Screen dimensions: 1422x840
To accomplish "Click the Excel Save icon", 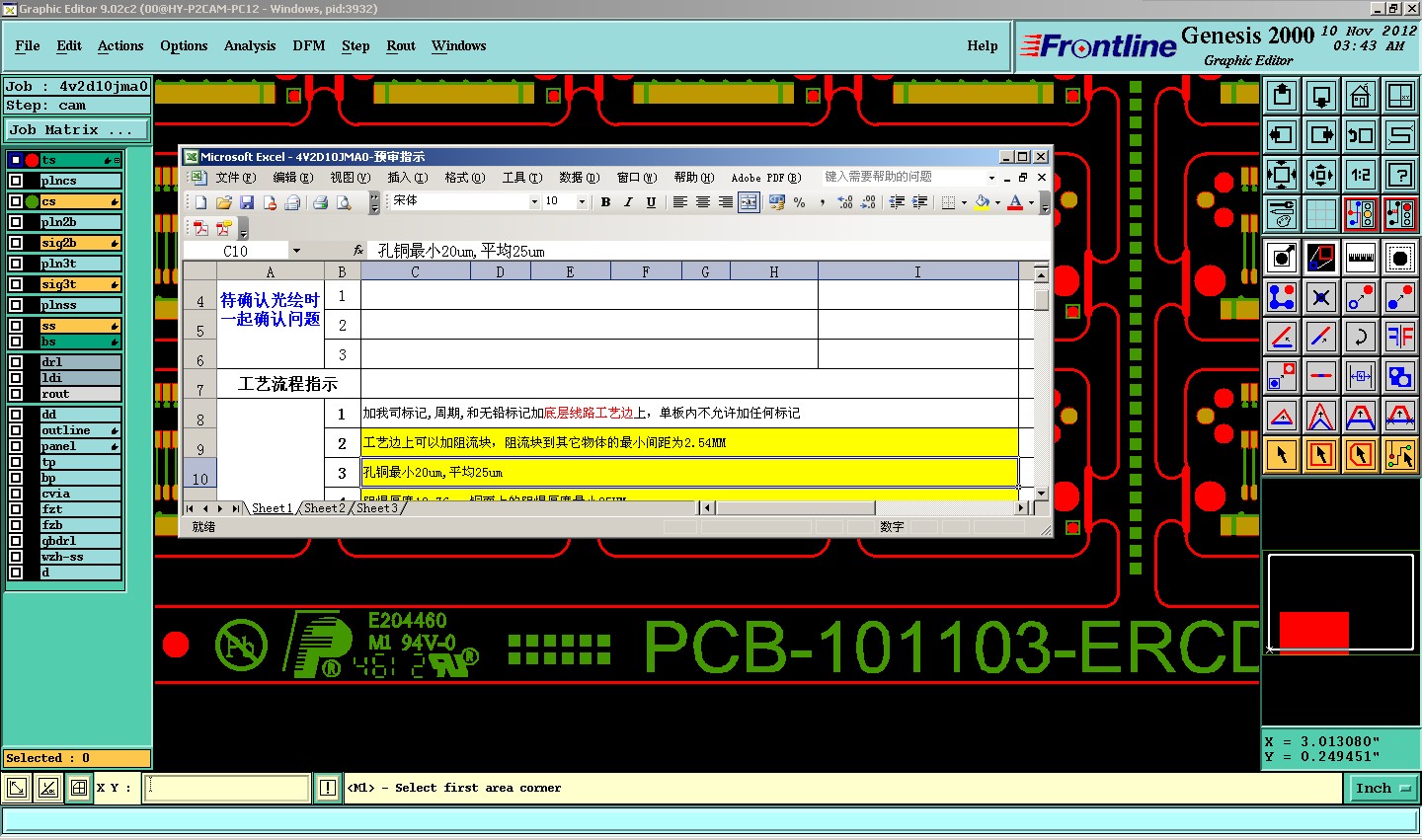I will [x=247, y=202].
